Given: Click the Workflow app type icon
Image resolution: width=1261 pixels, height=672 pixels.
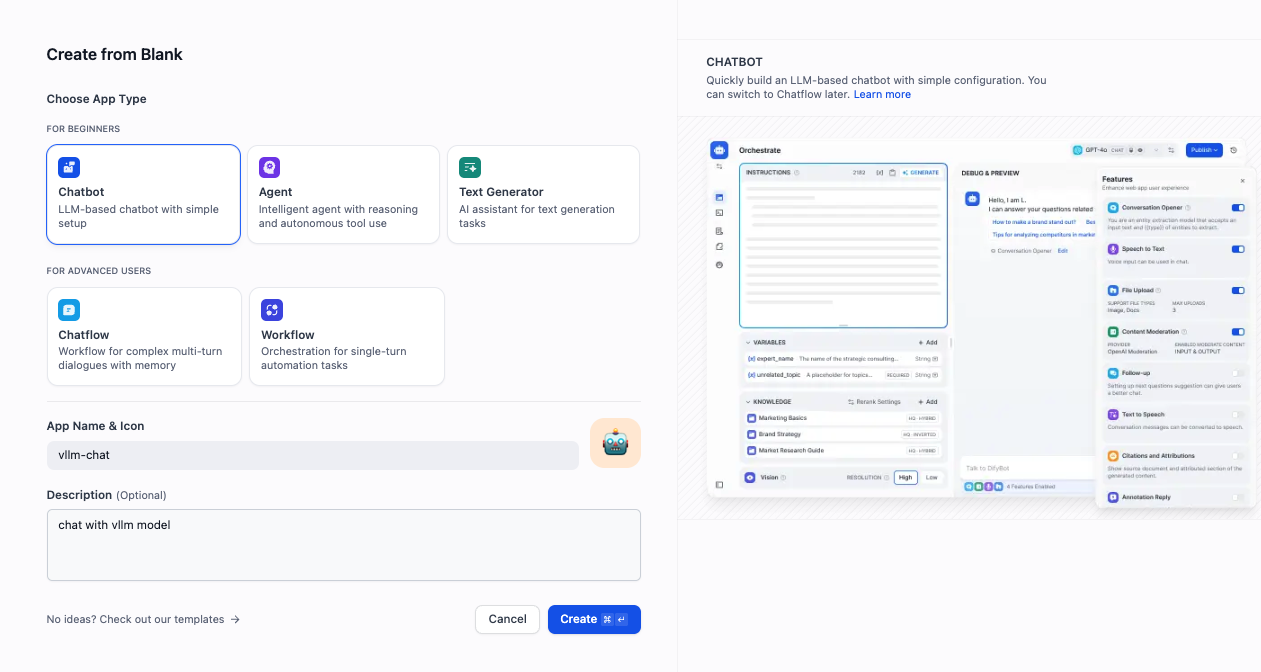Looking at the screenshot, I should pyautogui.click(x=270, y=310).
